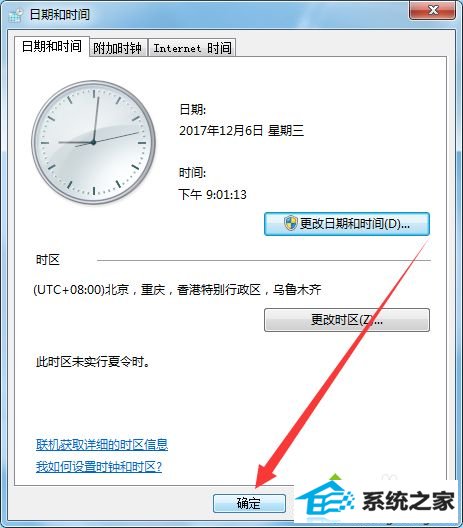Click the UAC shield icon on 更改日期和时间

290,224
